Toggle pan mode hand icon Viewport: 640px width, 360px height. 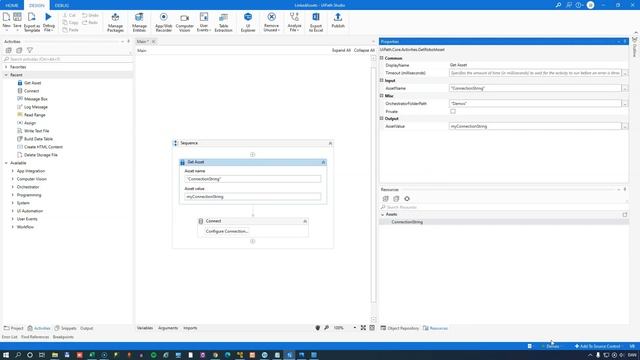(318, 328)
